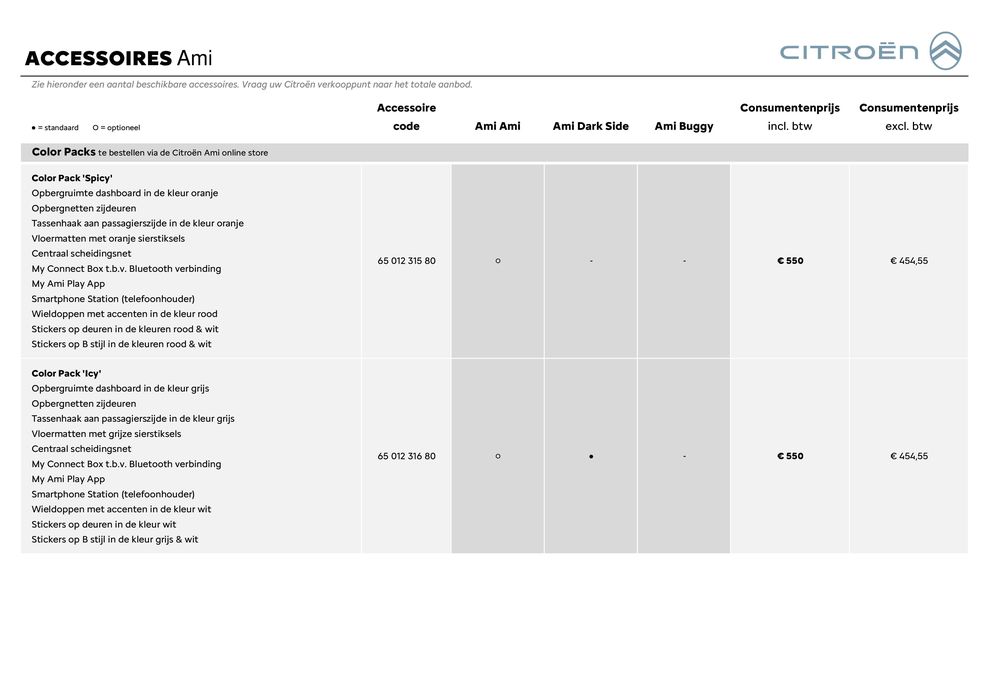Viewport: 990px width, 700px height.
Task: Click the optional circle for Icy under Ami Ami
Action: click(x=498, y=456)
